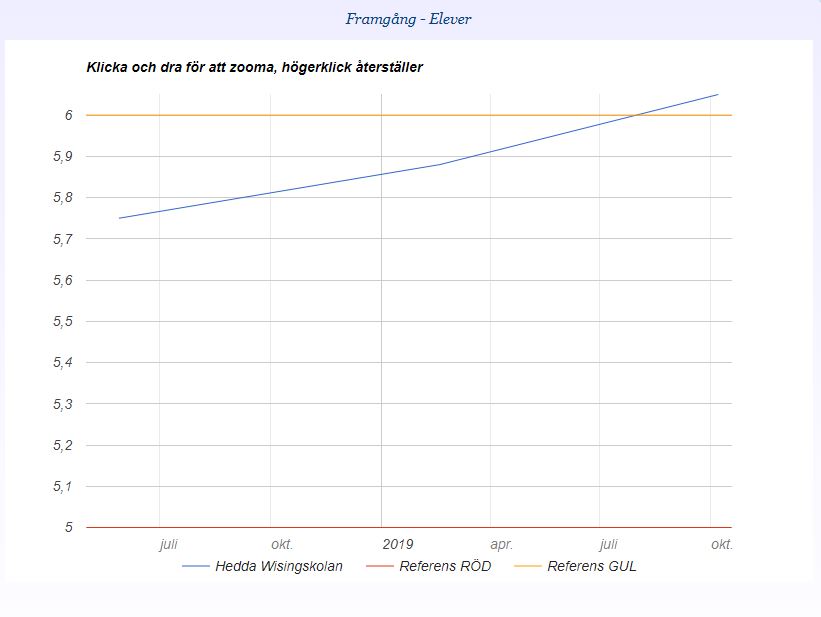Click the bend in the blue line after 2019

(441, 164)
